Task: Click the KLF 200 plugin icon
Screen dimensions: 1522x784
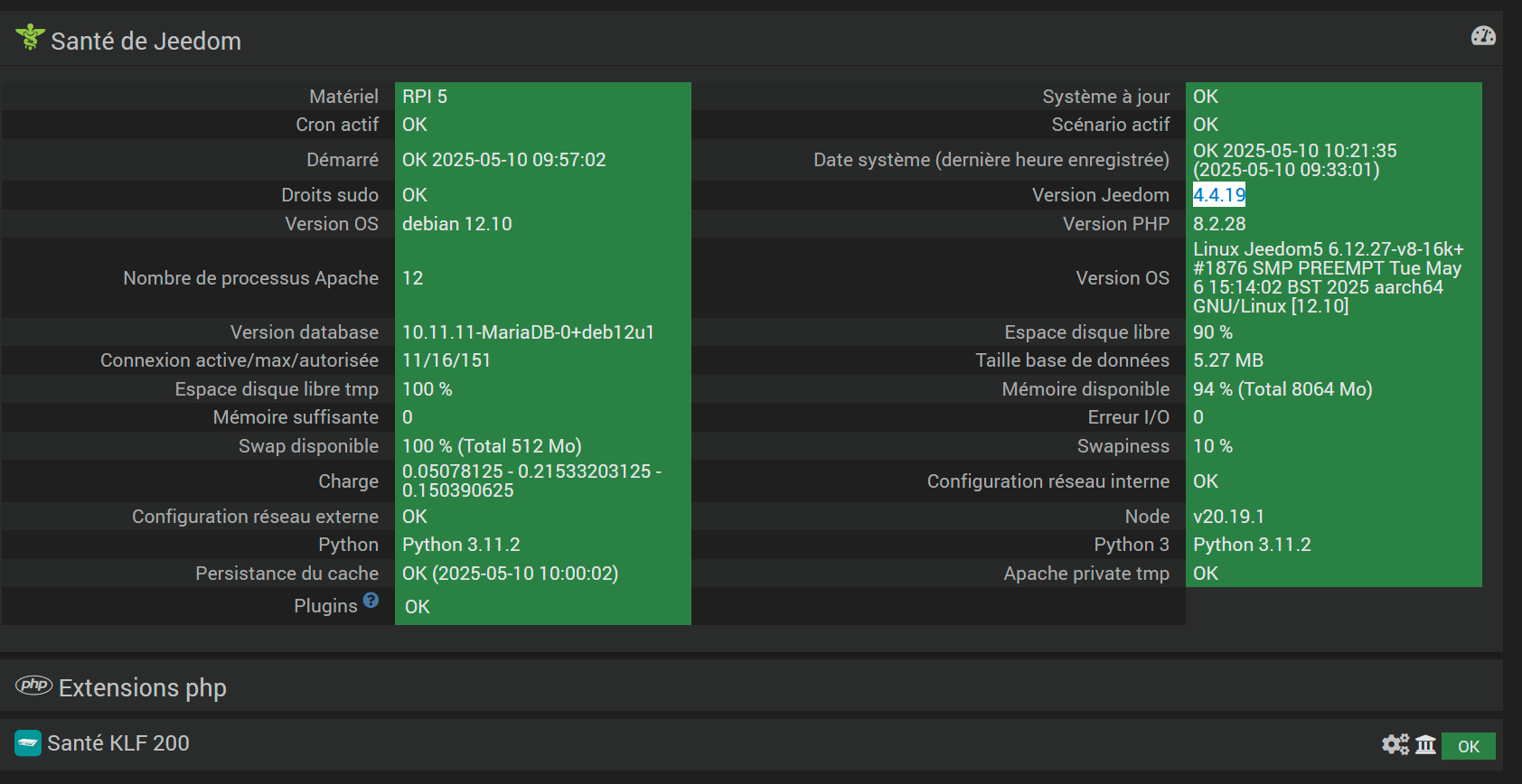Action: pyautogui.click(x=28, y=743)
